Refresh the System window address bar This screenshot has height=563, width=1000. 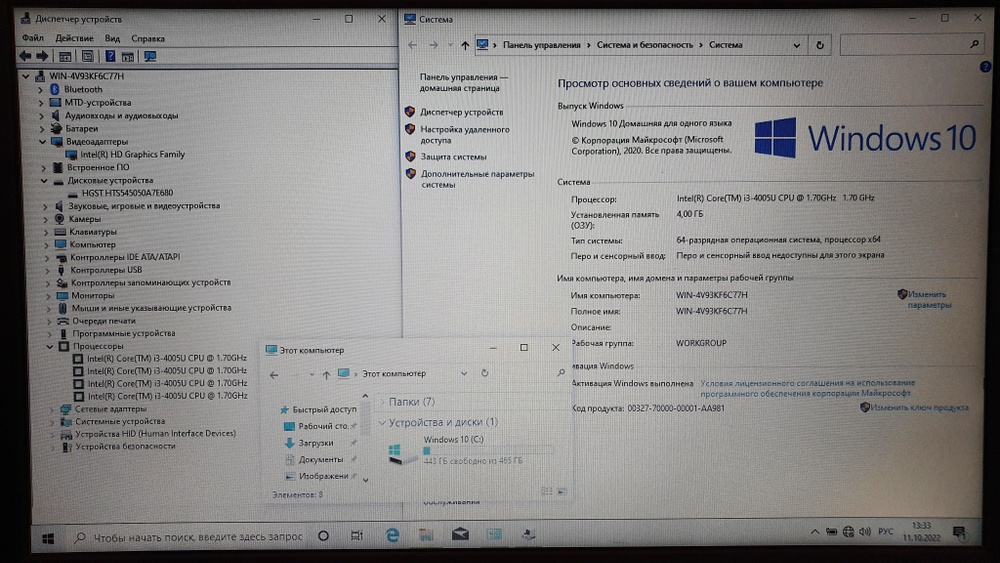click(x=820, y=45)
